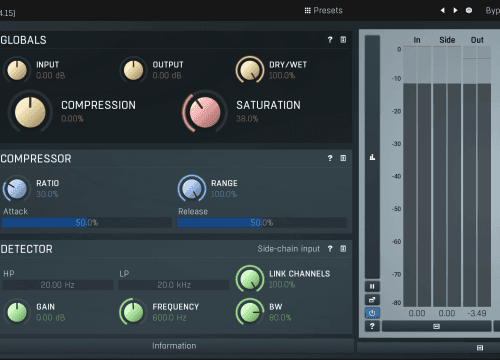Image resolution: width=500 pixels, height=360 pixels.
Task: Click the pink Saturation knob
Action: point(205,112)
